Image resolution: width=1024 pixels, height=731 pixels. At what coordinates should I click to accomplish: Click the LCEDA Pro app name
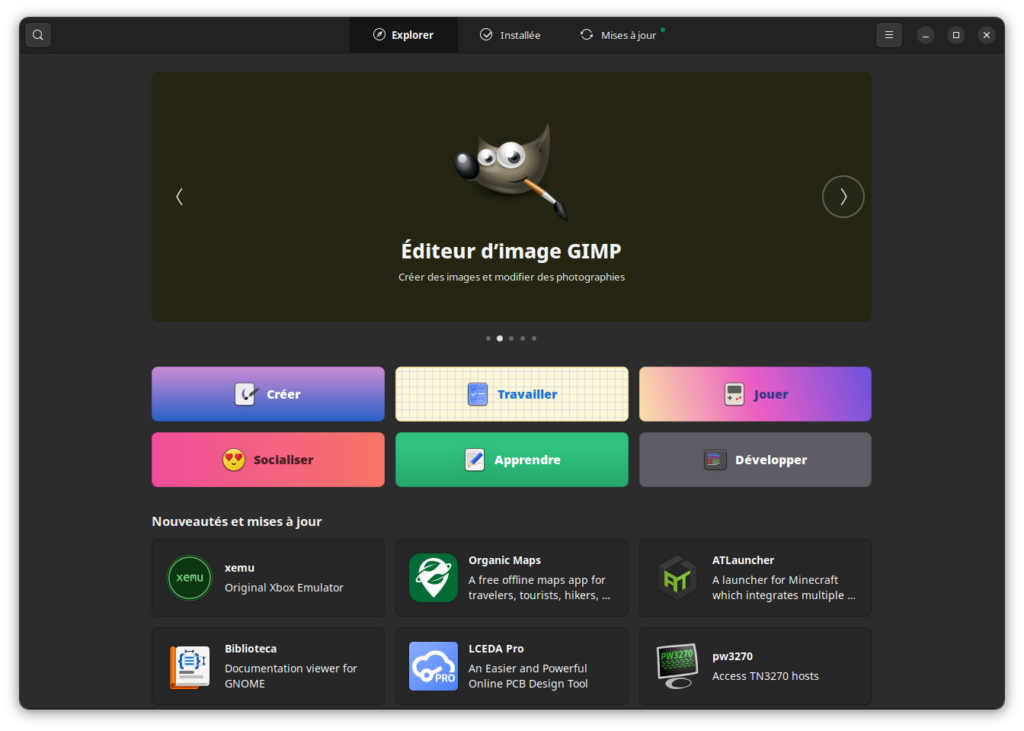coord(496,649)
